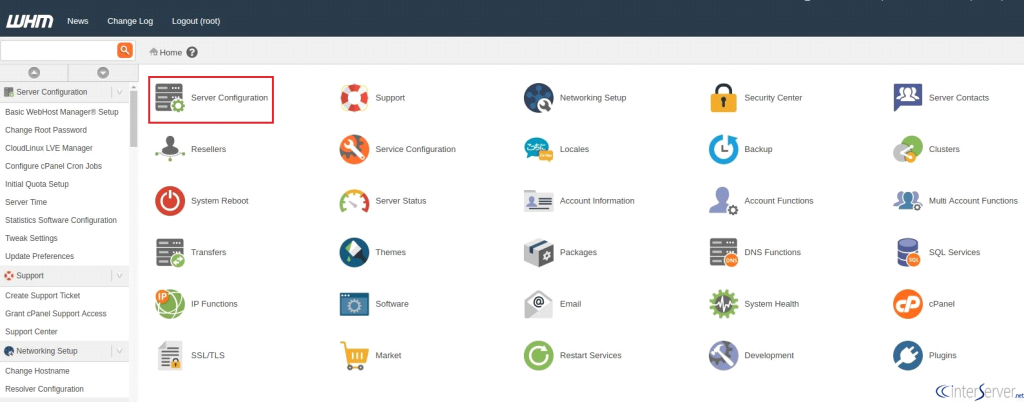Open the Server Status gauge icon
The width and height of the screenshot is (1024, 402).
(x=354, y=201)
